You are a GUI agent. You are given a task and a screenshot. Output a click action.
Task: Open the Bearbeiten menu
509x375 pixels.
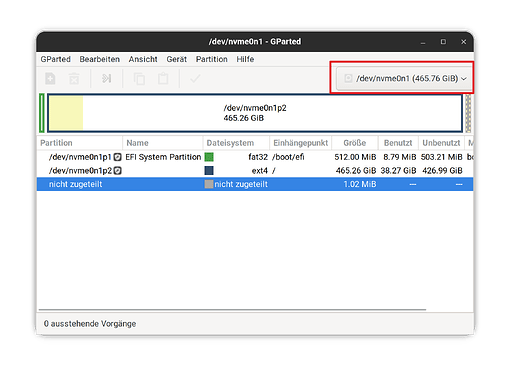click(x=100, y=59)
